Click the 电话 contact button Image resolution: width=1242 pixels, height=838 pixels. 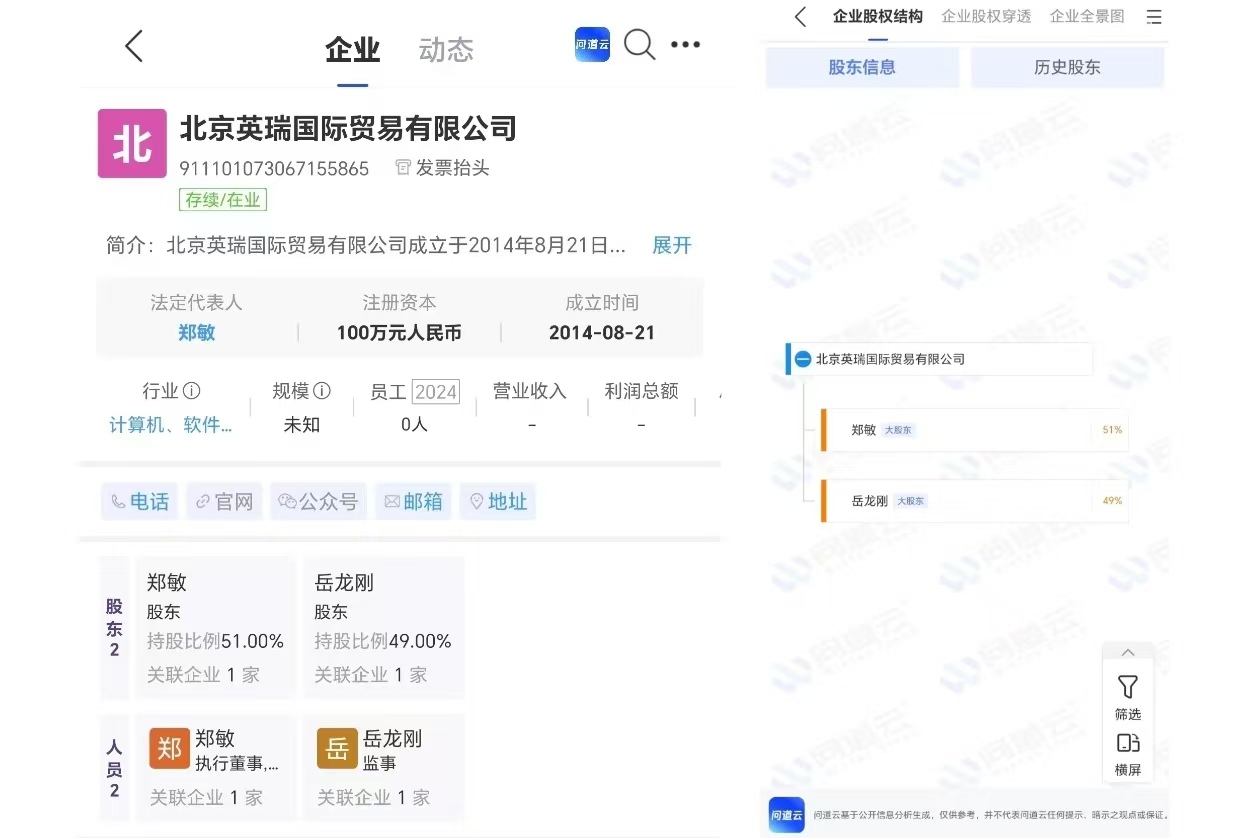pos(140,502)
